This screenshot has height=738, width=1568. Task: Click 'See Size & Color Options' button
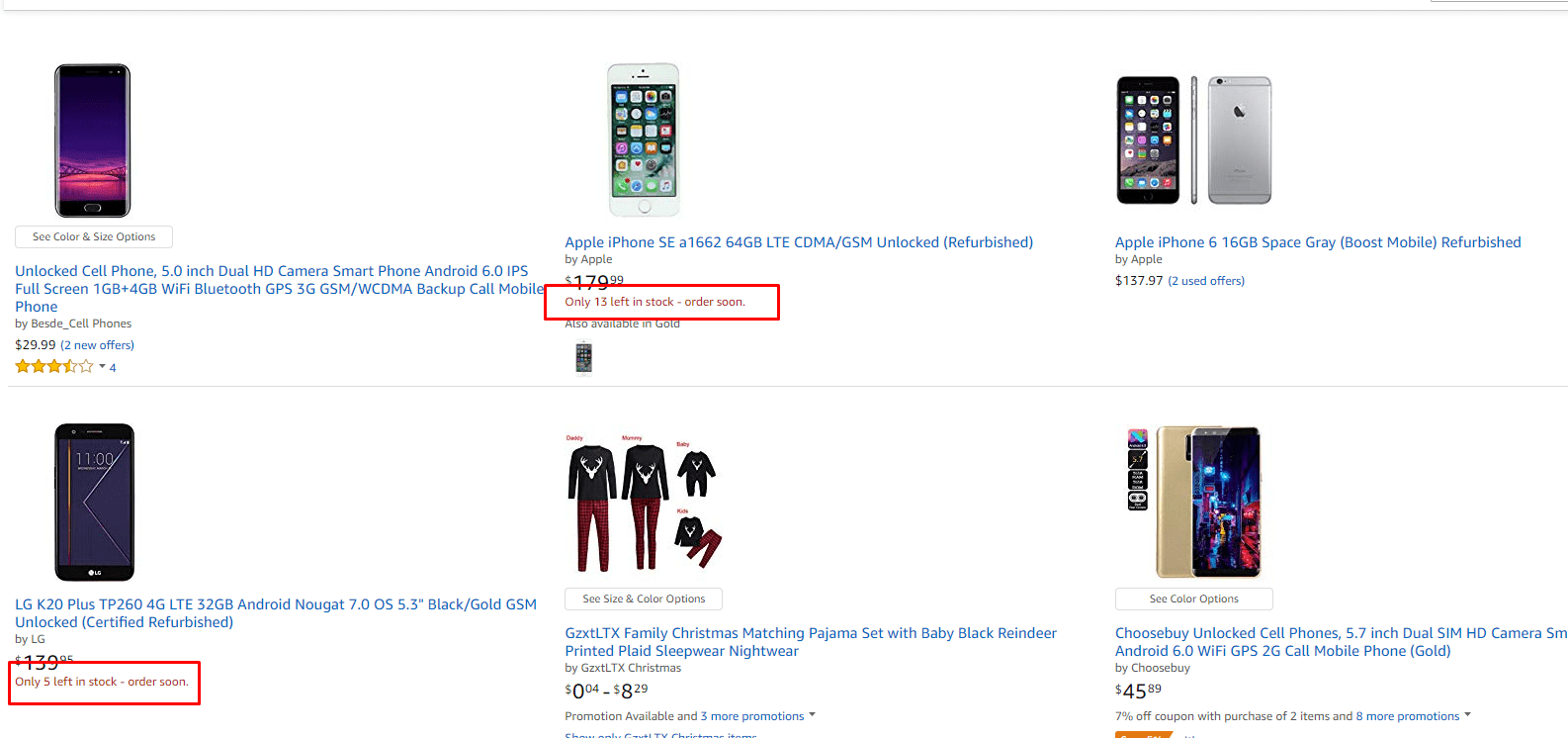pos(644,599)
